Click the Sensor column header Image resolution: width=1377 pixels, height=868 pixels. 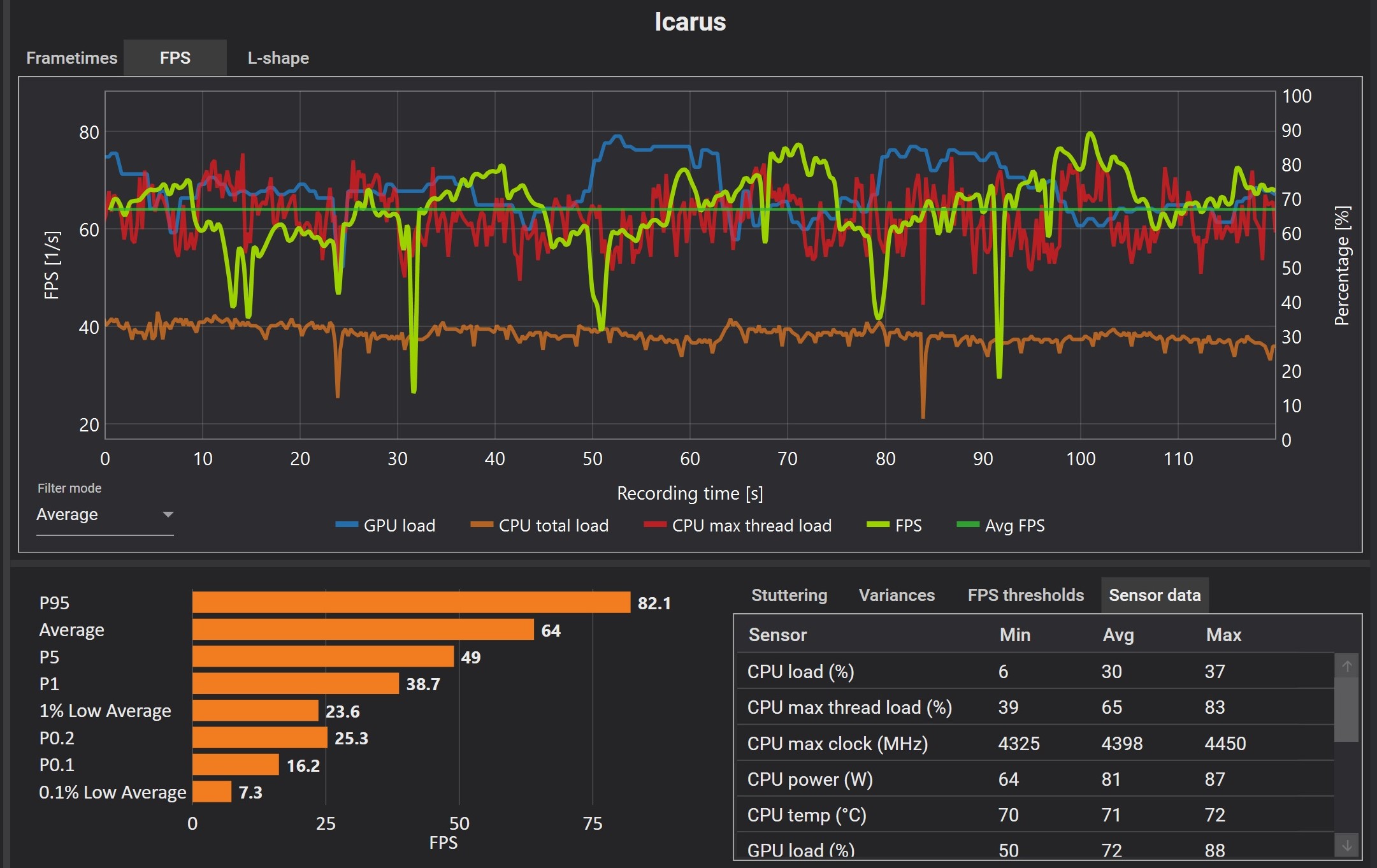777,635
